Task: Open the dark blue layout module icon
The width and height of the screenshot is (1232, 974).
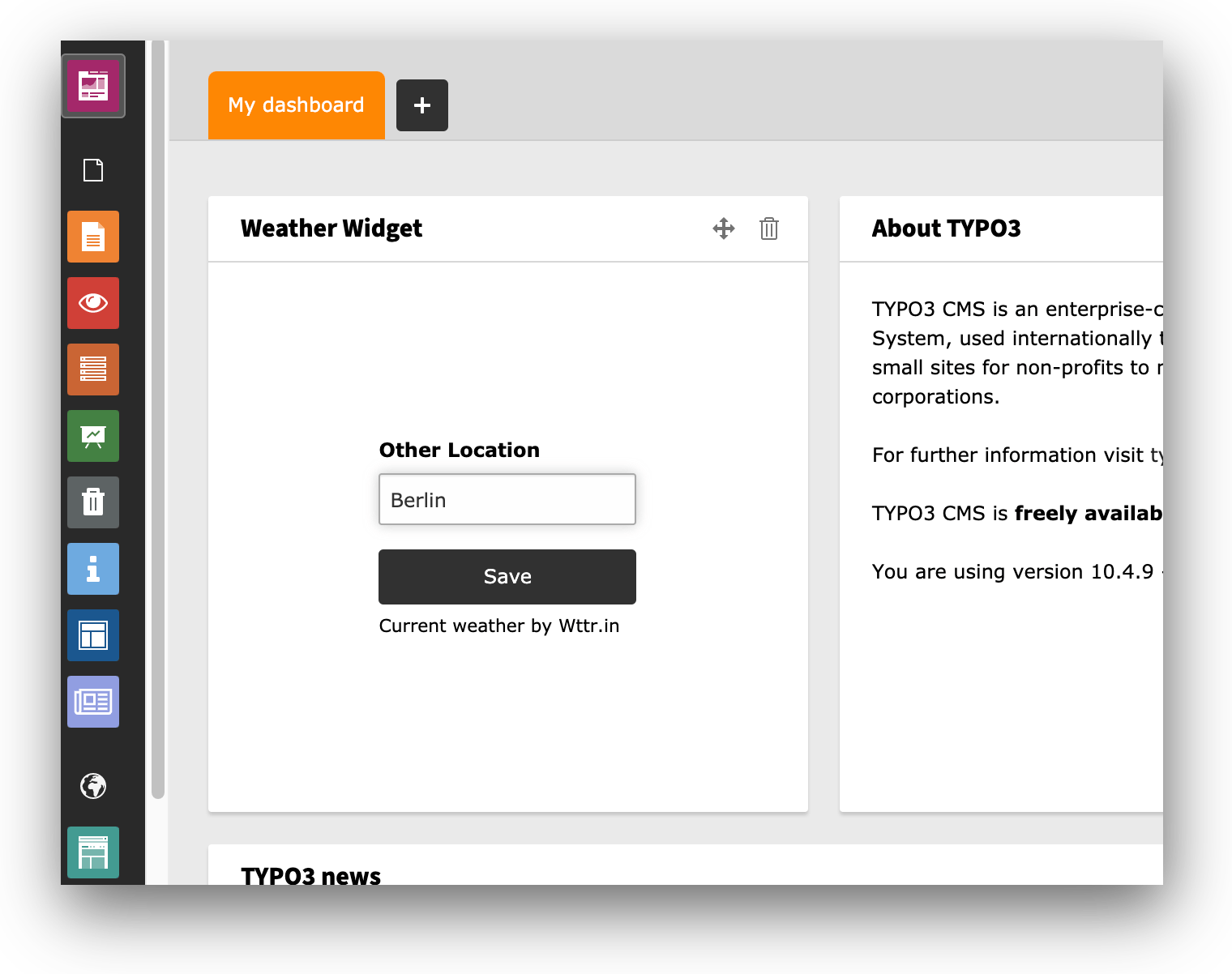Action: pos(93,635)
